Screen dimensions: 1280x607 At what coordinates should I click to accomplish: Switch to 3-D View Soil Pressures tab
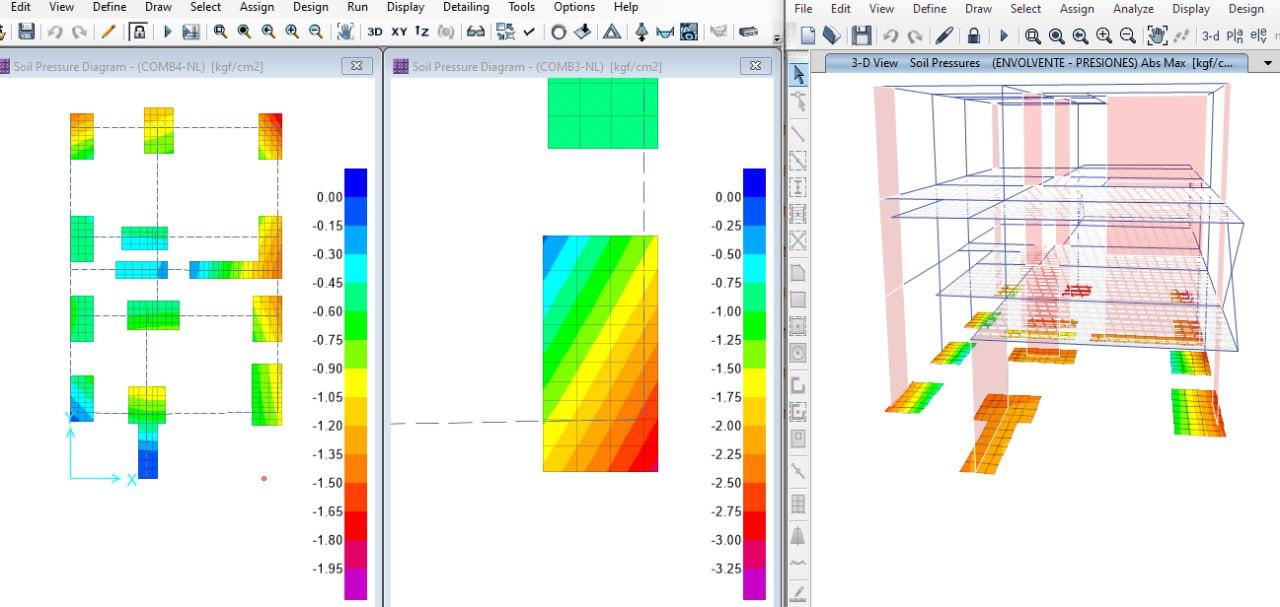(1040, 62)
